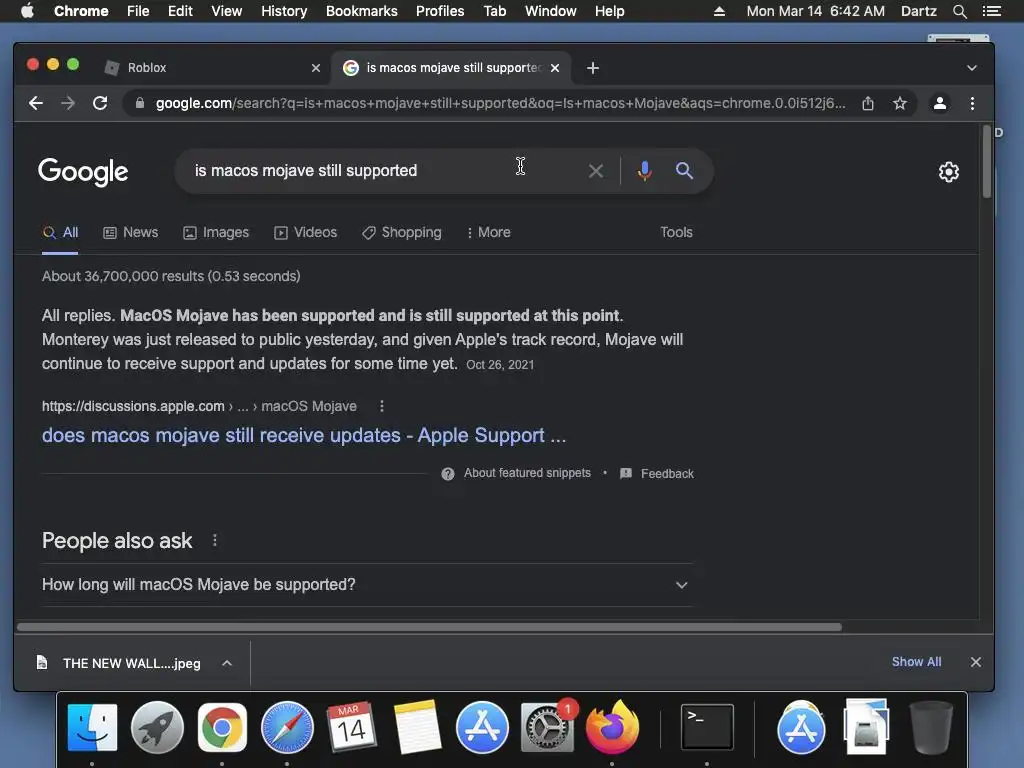This screenshot has width=1024, height=768.
Task: Open the Profiles menu
Action: pos(440,11)
